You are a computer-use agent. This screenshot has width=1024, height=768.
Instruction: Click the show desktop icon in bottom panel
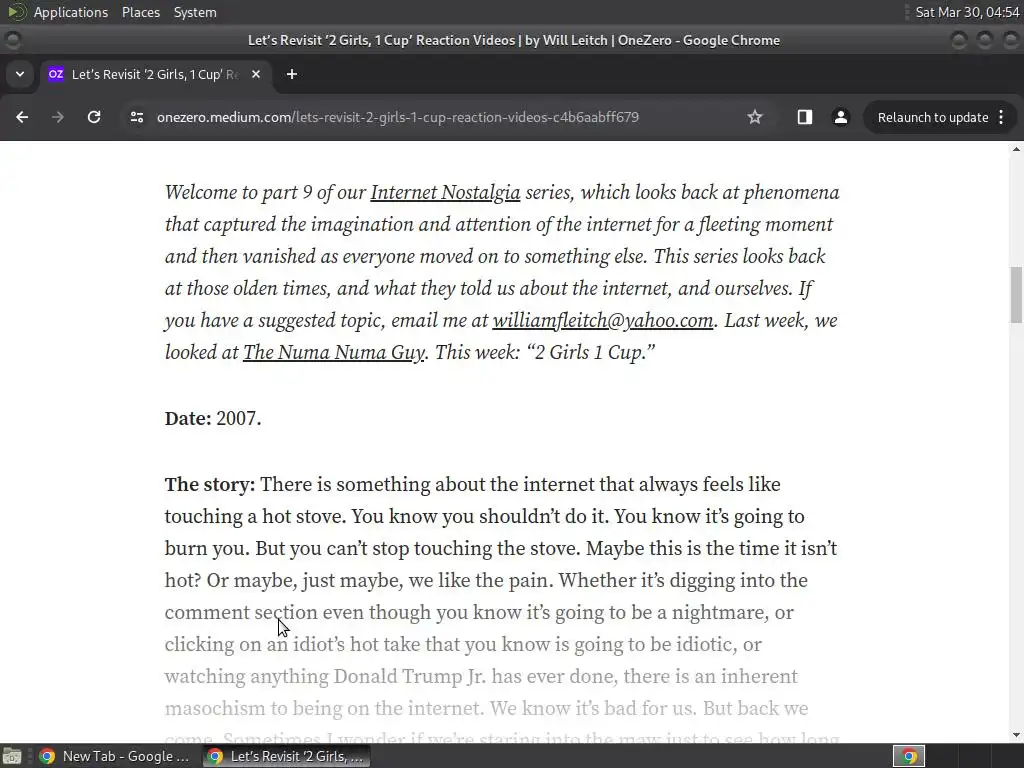[12, 756]
